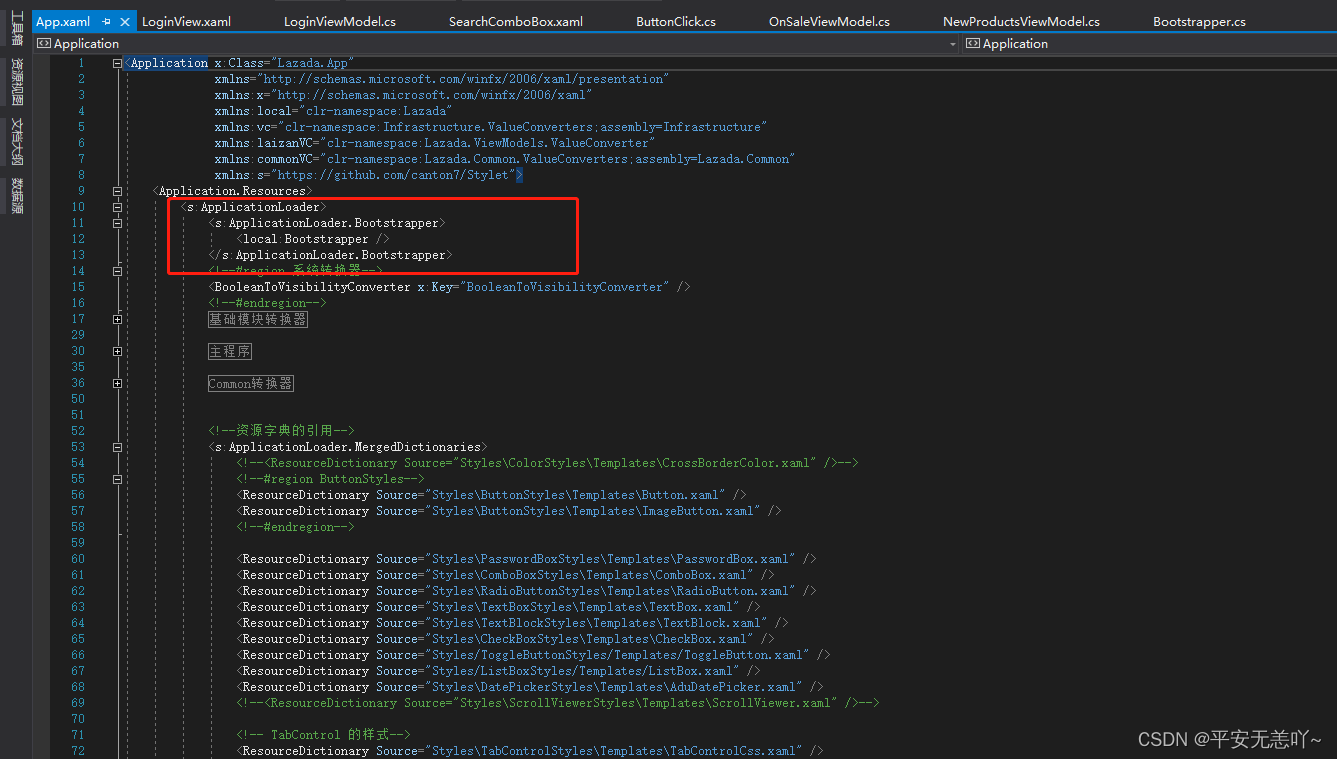Viewport: 1337px width, 759px height.
Task: Open the Resource View (资源视图) sidebar panel
Action: [13, 75]
